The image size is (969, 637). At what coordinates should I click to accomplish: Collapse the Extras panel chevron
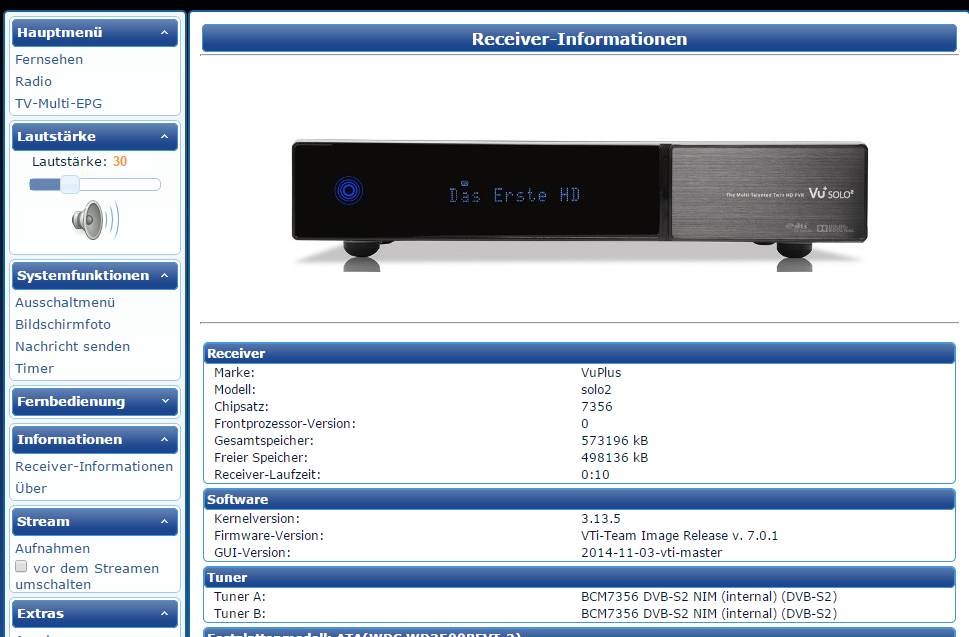[164, 614]
